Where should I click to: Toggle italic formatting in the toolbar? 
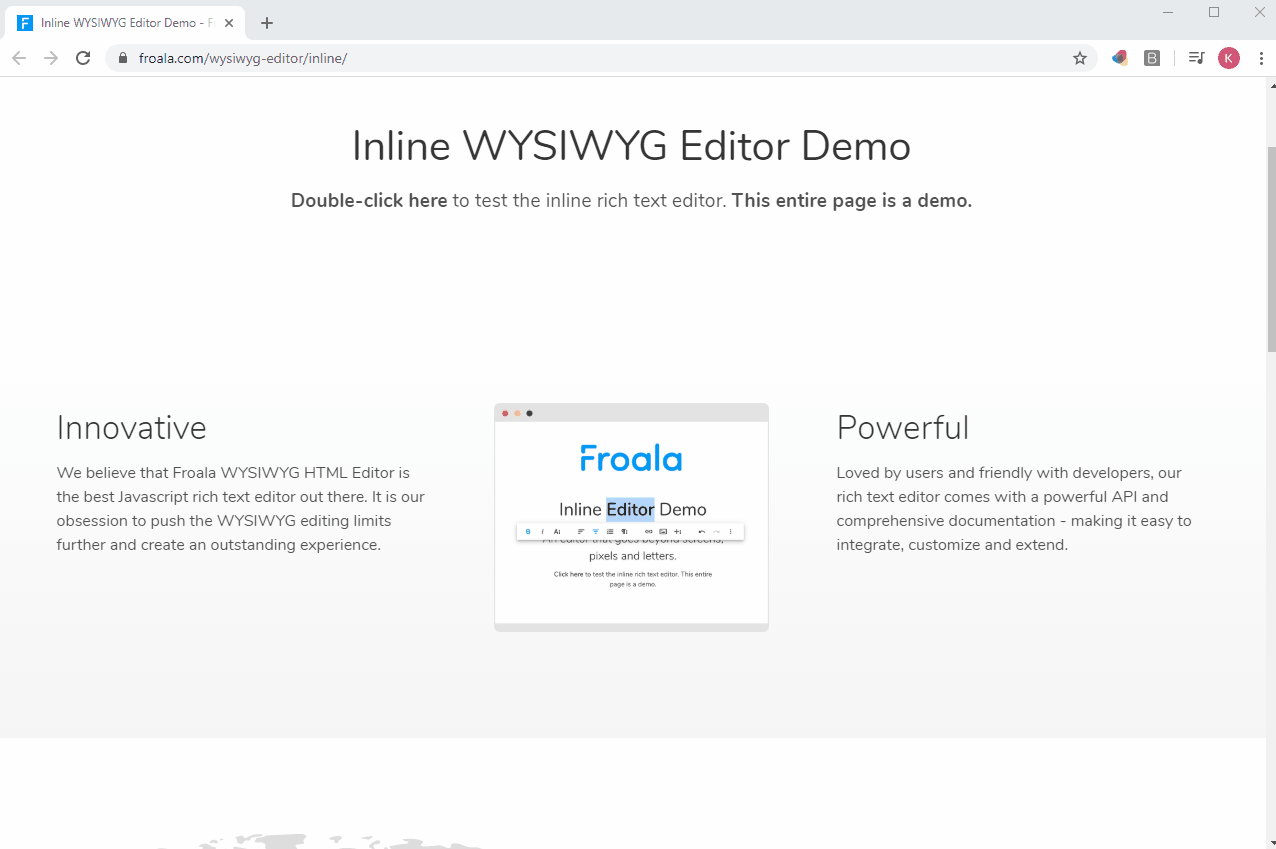point(543,531)
